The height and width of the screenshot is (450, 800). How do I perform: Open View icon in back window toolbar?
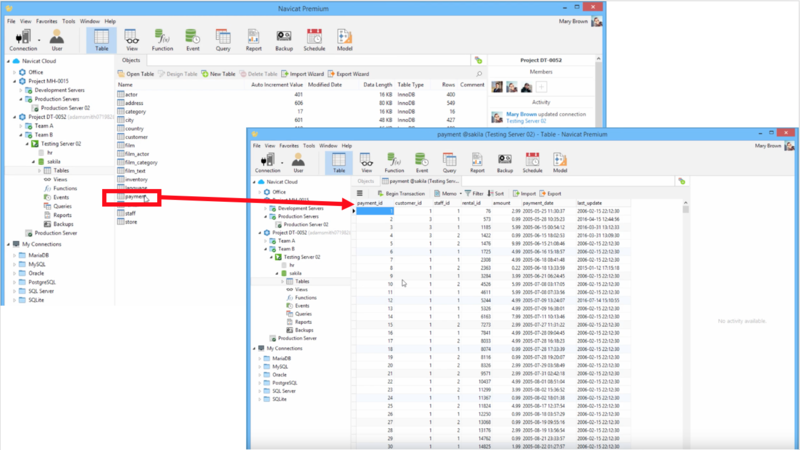(x=132, y=40)
